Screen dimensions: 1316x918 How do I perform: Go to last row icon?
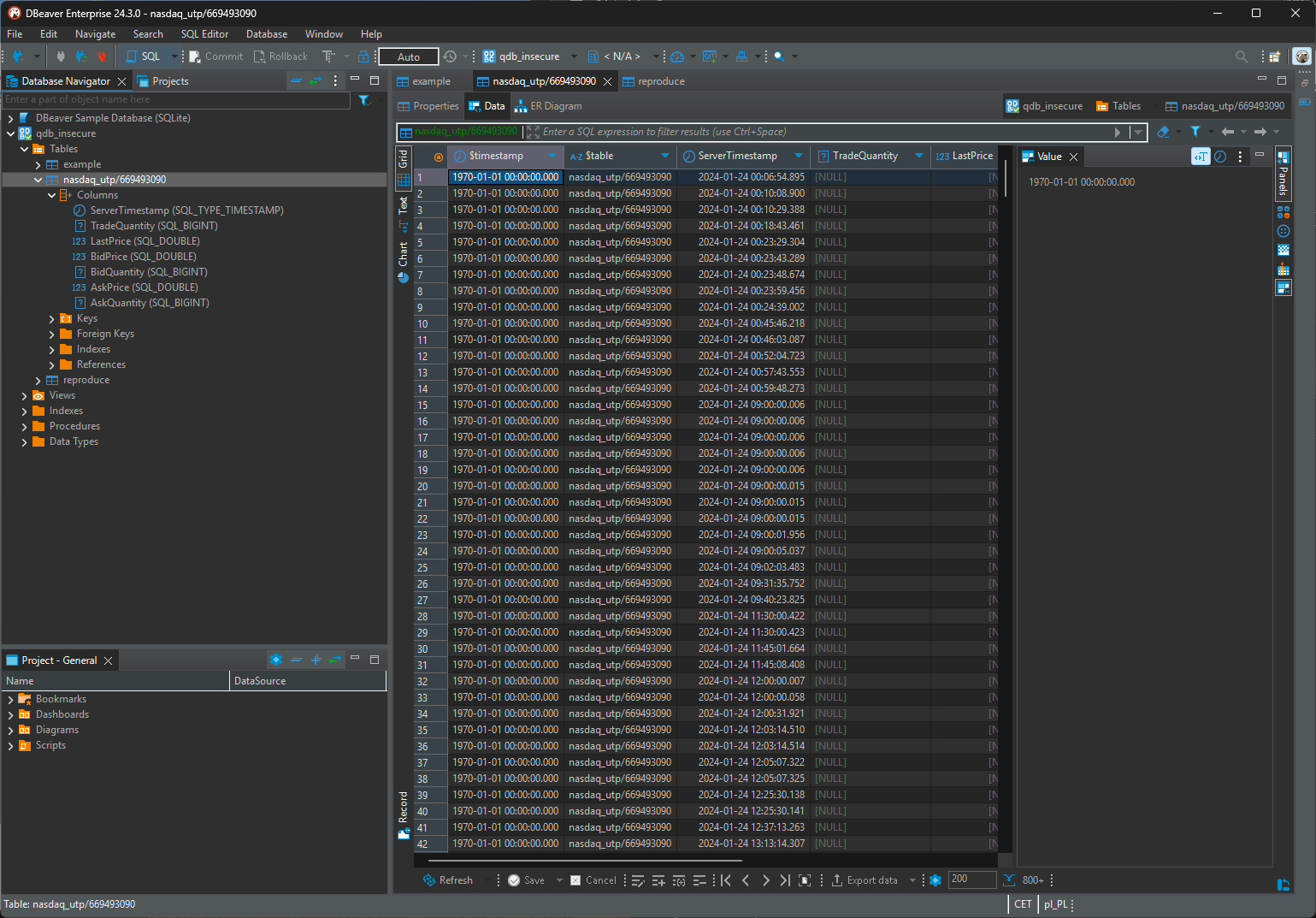pyautogui.click(x=785, y=880)
